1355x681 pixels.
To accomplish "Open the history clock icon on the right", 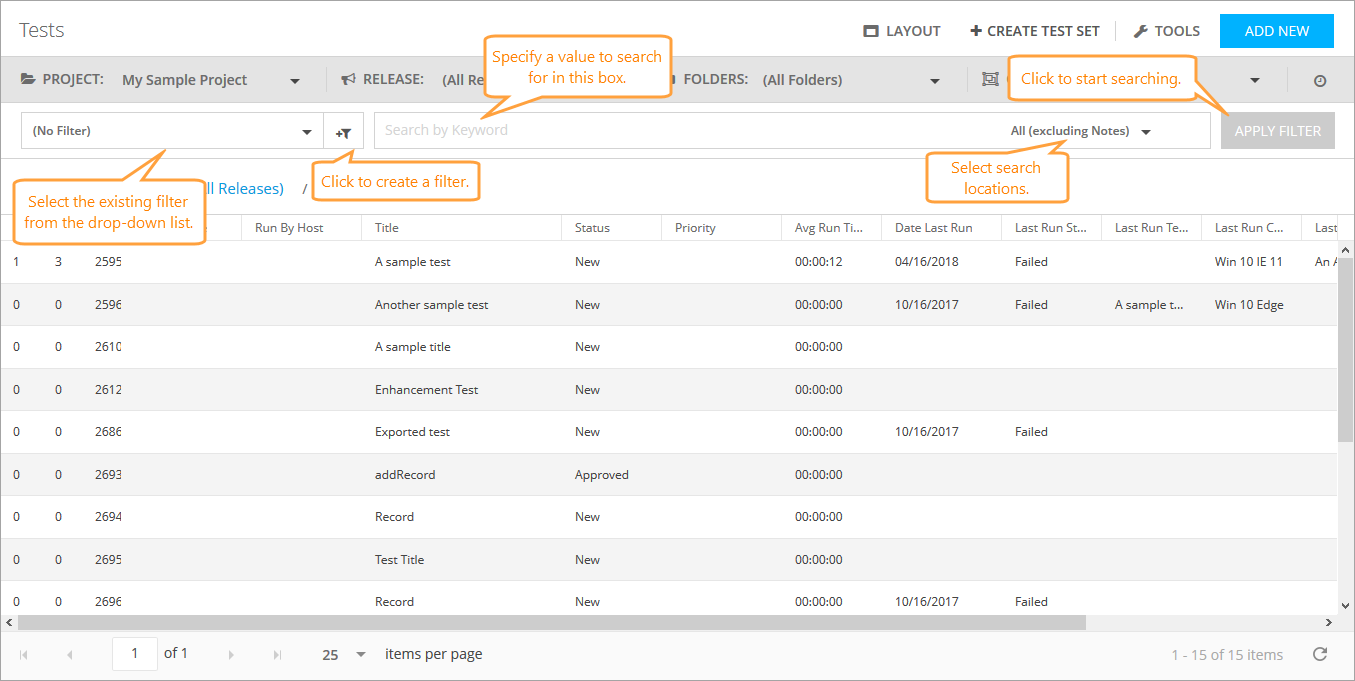I will pos(1319,78).
